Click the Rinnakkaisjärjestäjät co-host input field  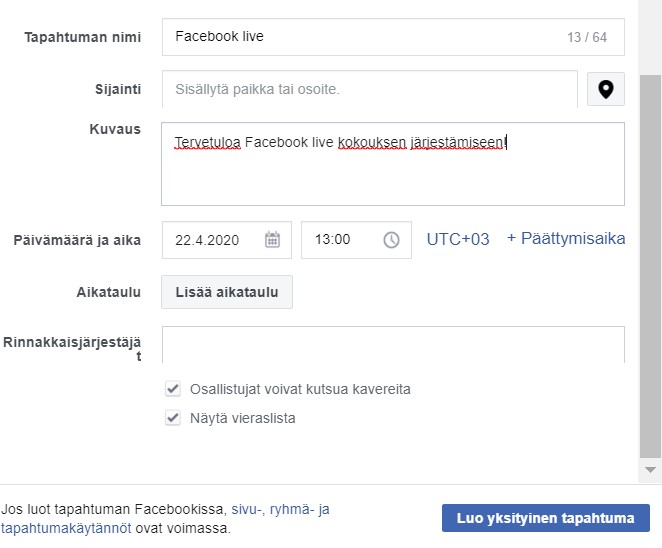392,344
